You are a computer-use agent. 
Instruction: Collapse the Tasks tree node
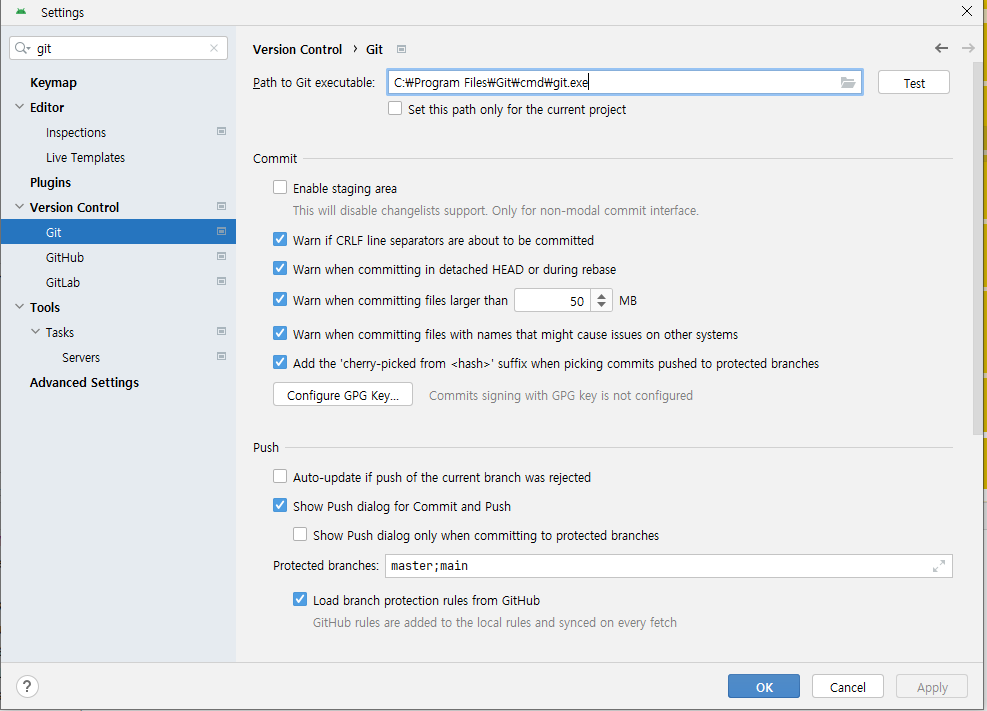[36, 332]
